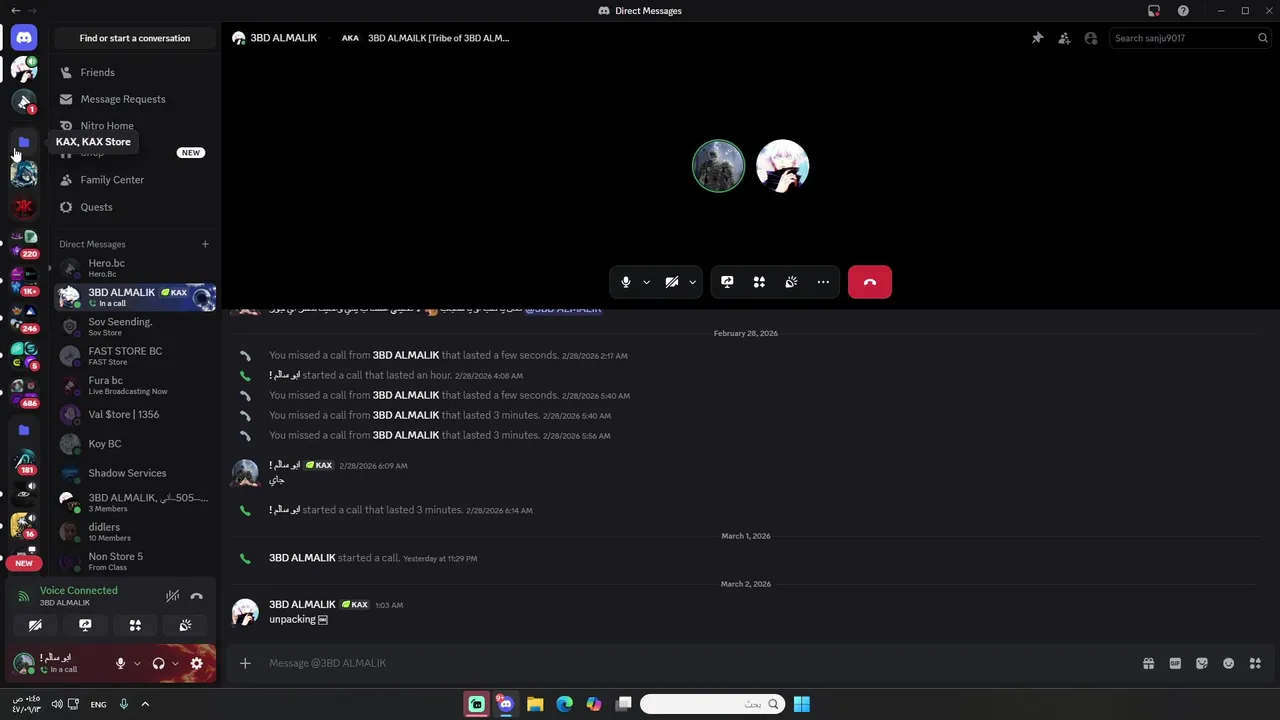
Task: Open User Settings gear
Action: point(197,663)
